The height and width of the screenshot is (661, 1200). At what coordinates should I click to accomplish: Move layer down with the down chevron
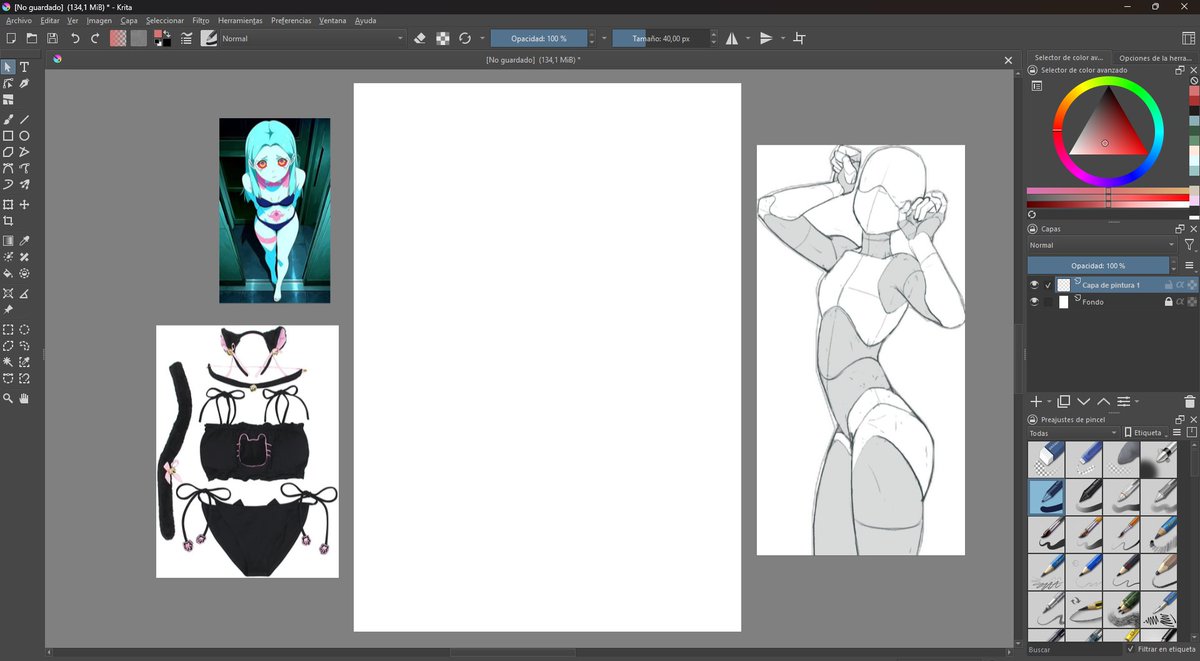tap(1084, 401)
